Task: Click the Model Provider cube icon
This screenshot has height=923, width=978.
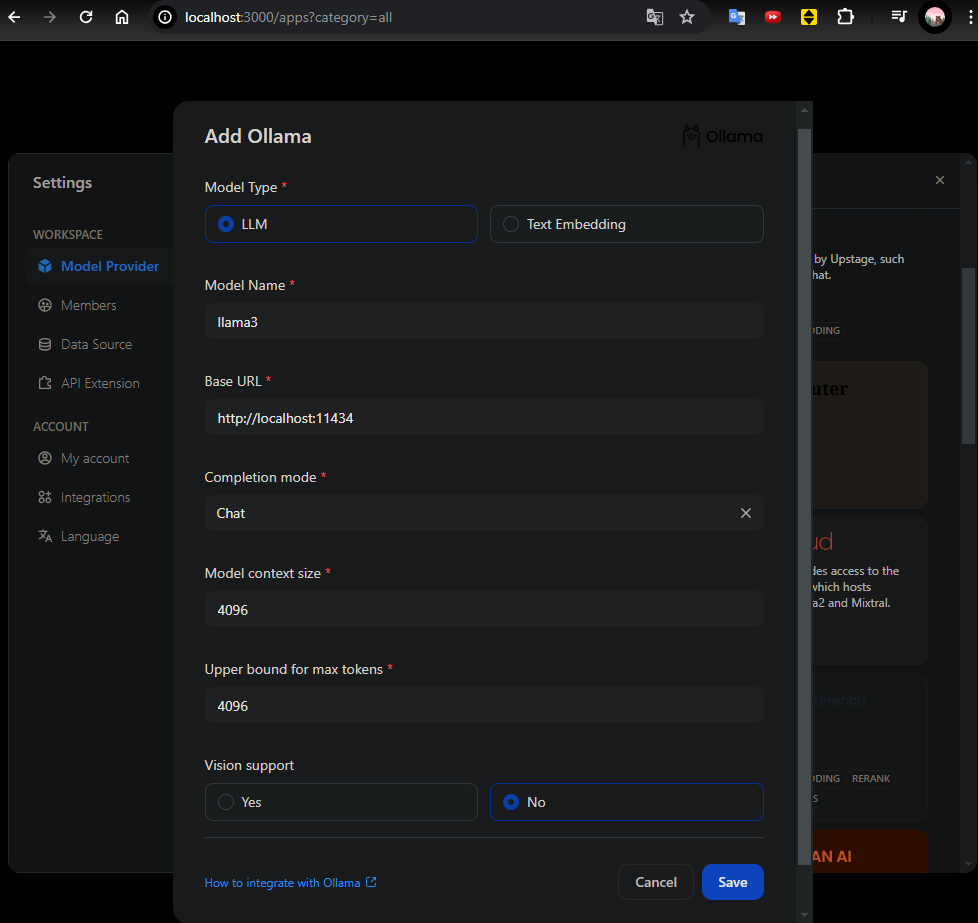Action: [45, 266]
